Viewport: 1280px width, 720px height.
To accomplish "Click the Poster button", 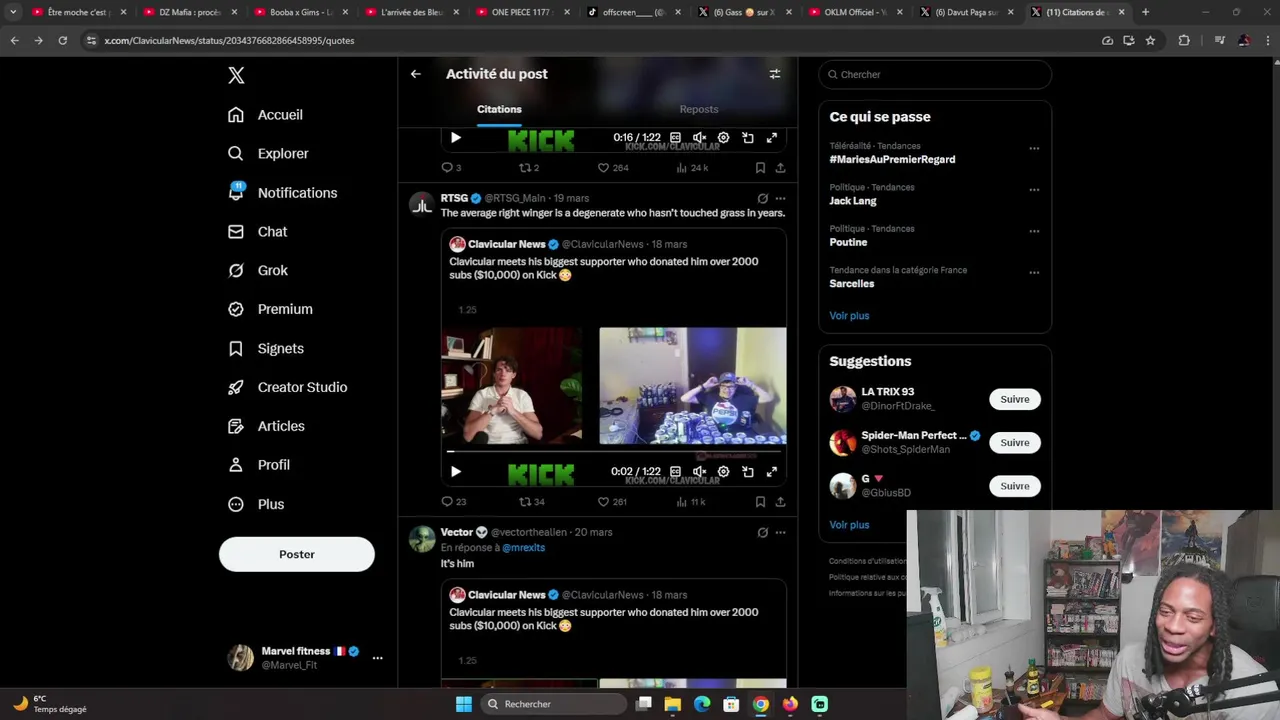I will [x=297, y=554].
